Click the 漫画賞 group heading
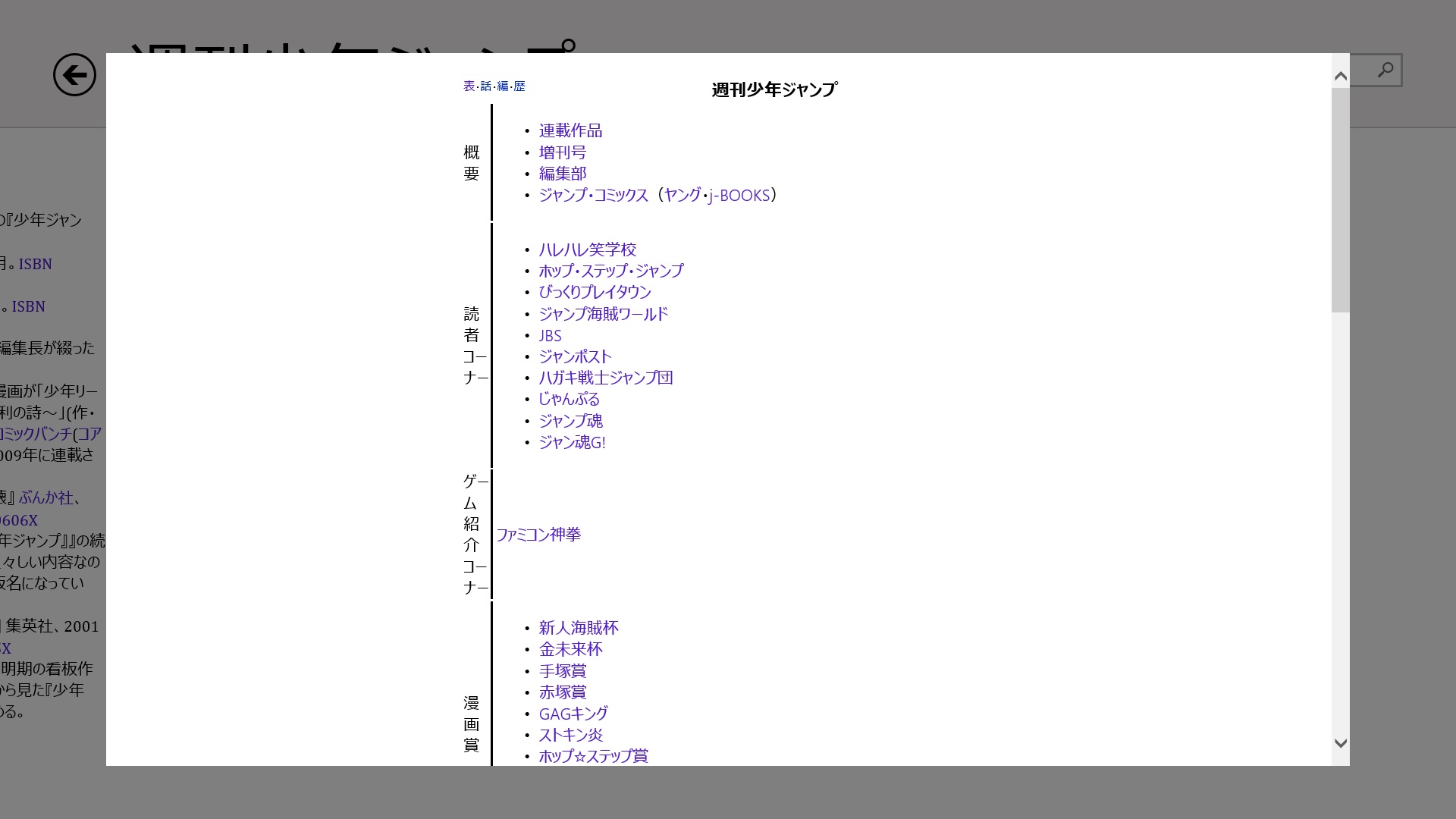 472,724
